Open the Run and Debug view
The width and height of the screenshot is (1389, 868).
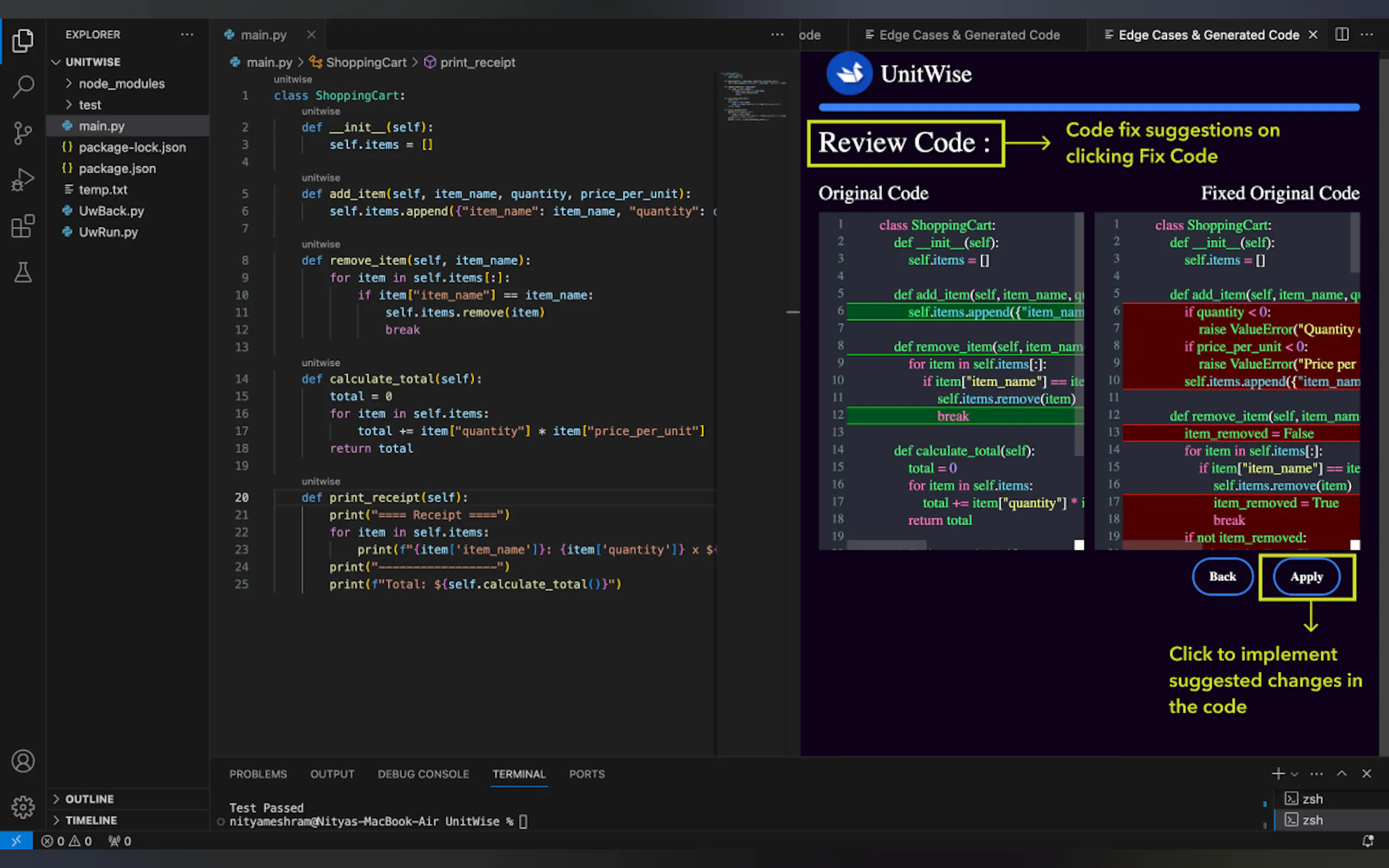[23, 180]
